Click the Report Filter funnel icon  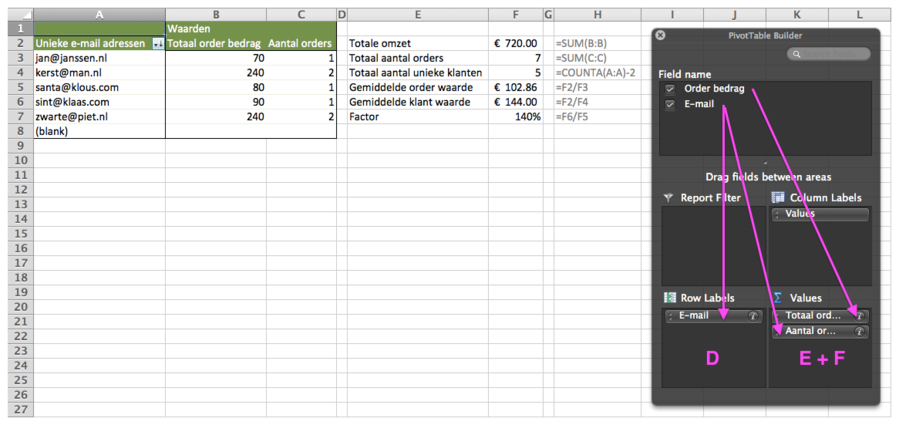point(669,198)
